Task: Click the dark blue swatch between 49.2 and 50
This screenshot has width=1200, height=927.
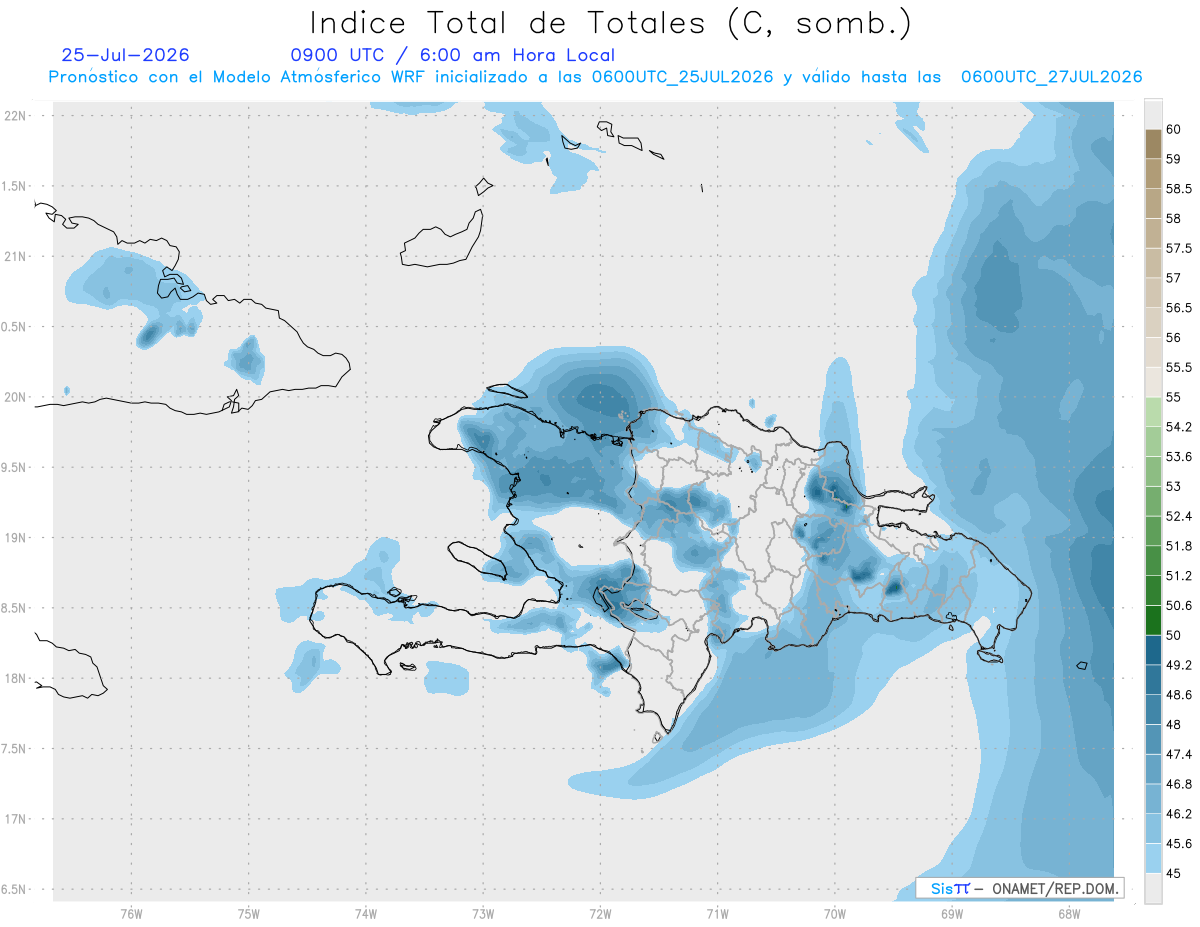Action: (x=1153, y=650)
